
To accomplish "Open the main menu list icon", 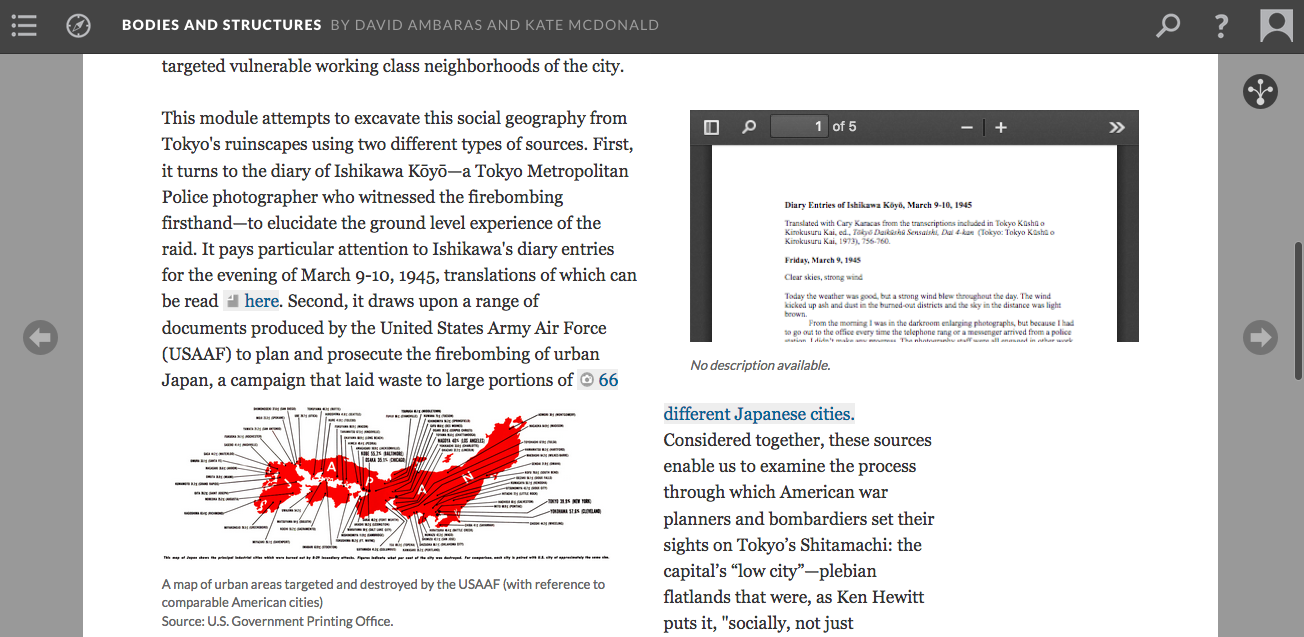I will [x=24, y=26].
